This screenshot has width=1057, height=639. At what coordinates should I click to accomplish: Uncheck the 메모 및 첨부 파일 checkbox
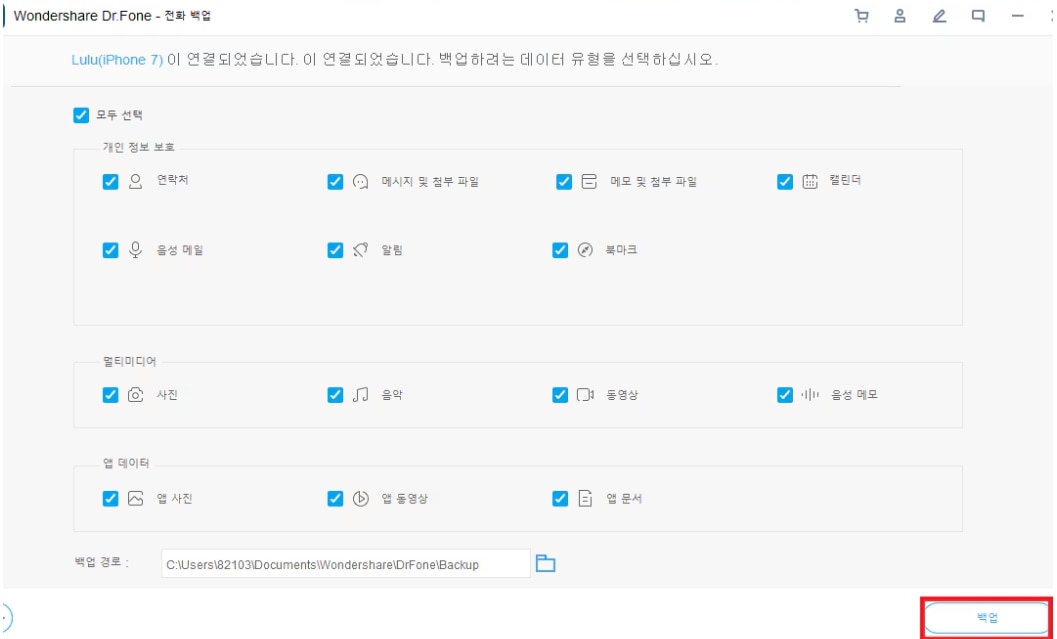point(564,181)
